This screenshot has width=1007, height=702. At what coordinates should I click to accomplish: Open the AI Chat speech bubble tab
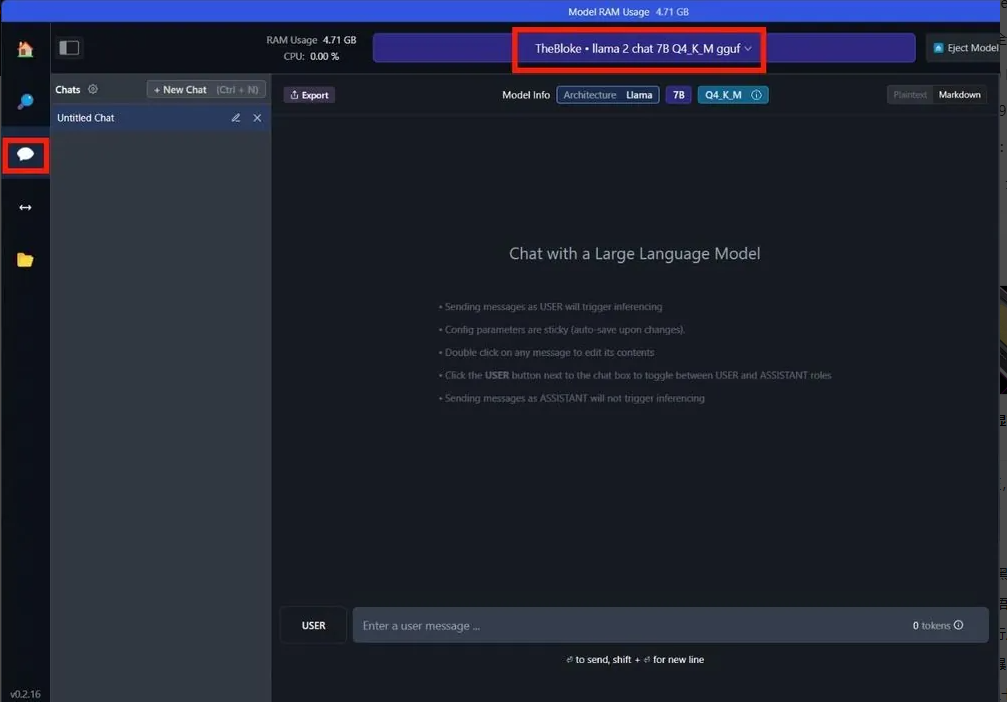coord(26,154)
